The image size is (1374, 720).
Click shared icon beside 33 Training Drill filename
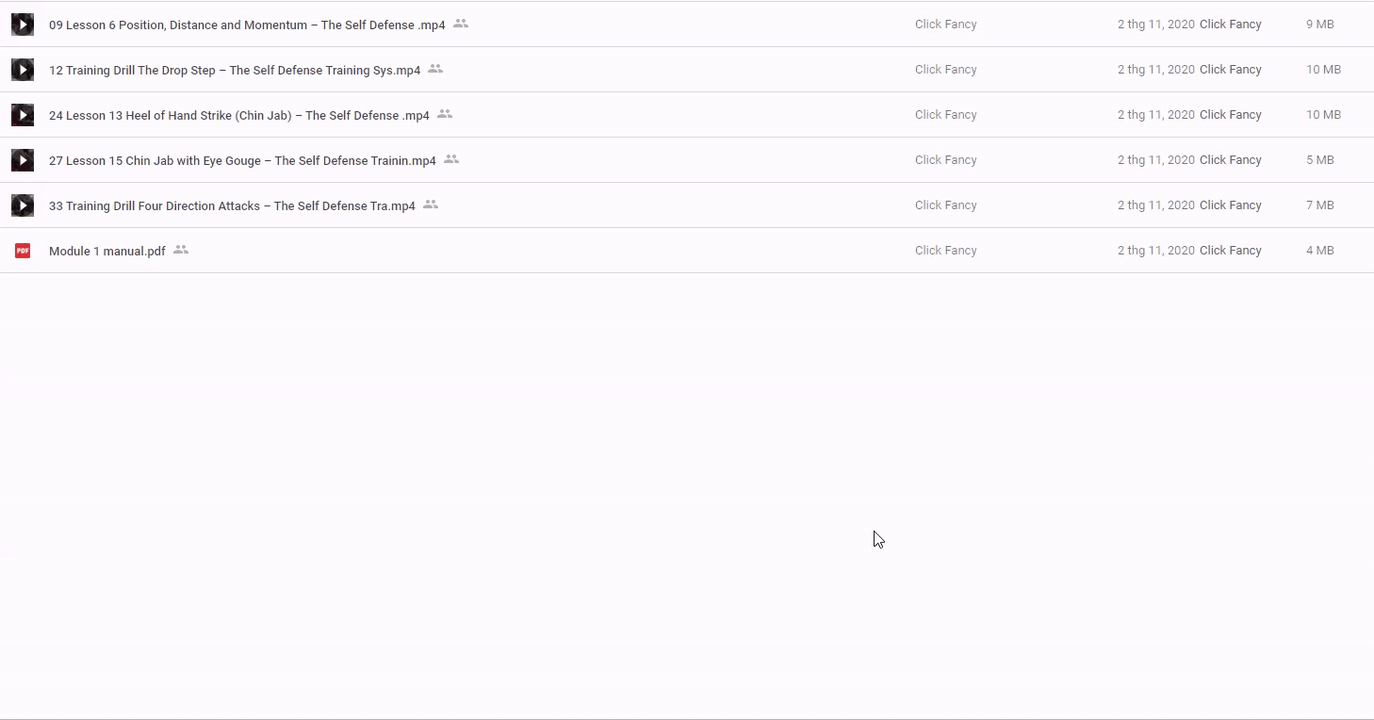click(x=431, y=204)
